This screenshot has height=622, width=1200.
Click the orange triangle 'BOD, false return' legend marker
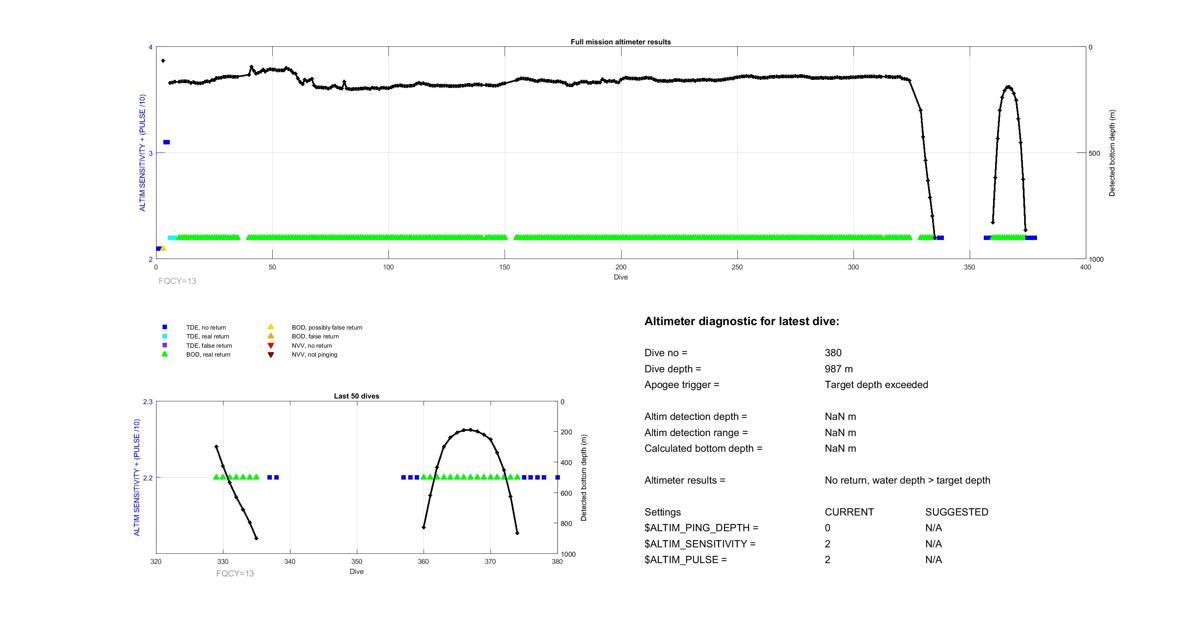pyautogui.click(x=271, y=336)
